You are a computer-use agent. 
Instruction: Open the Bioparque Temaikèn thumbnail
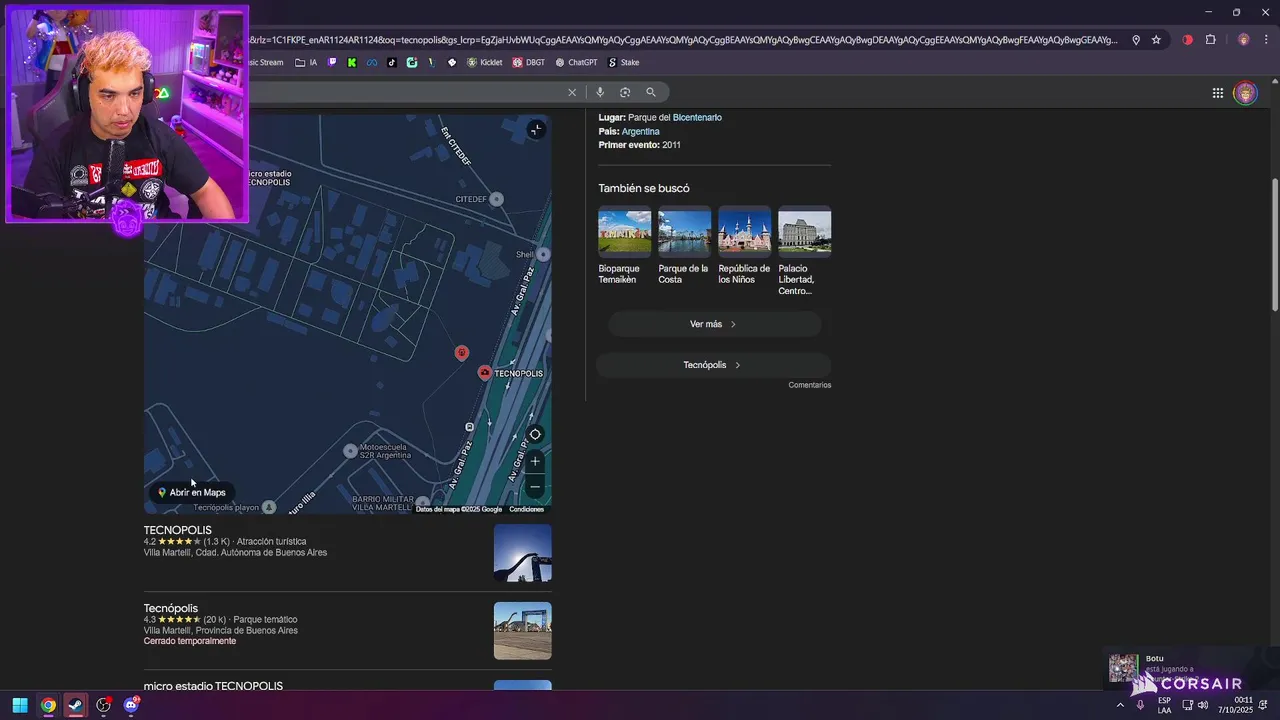click(624, 231)
